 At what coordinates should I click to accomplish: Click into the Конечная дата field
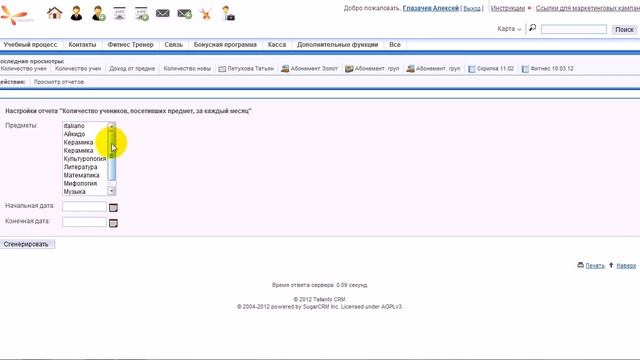(x=84, y=222)
